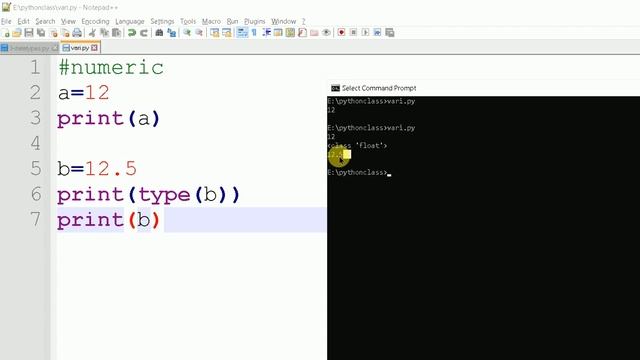Zoom out using the magnifier minus icon

199,33
